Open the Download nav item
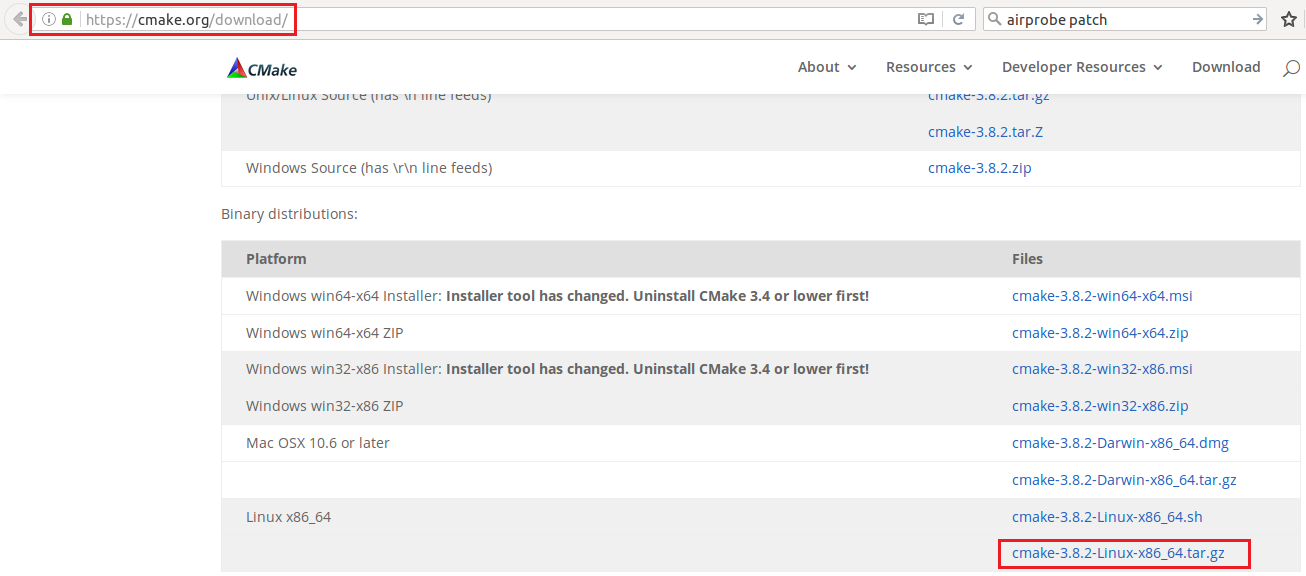This screenshot has width=1306, height=576. [1226, 67]
